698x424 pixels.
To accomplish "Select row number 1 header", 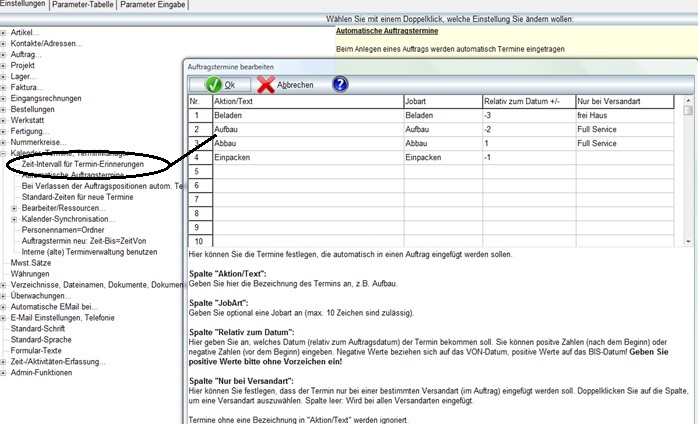I will [x=200, y=115].
